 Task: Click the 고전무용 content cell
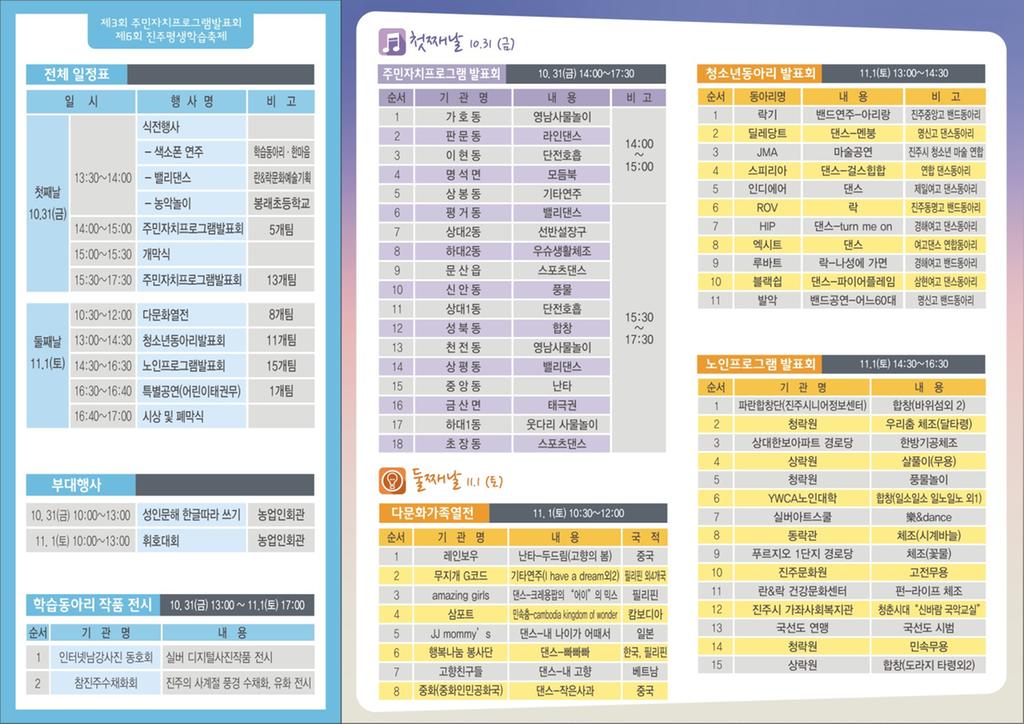pyautogui.click(x=928, y=572)
